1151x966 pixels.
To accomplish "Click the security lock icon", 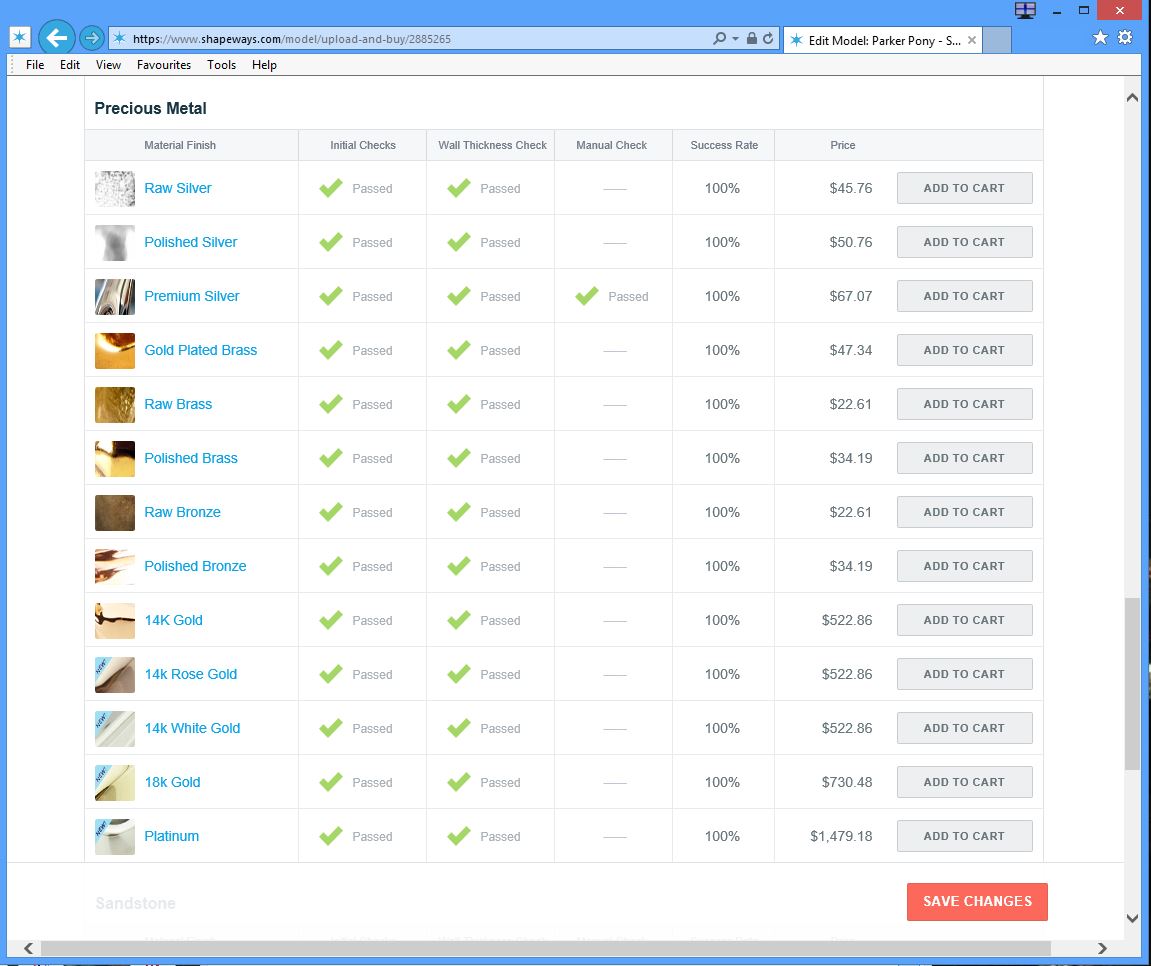I will pyautogui.click(x=752, y=38).
